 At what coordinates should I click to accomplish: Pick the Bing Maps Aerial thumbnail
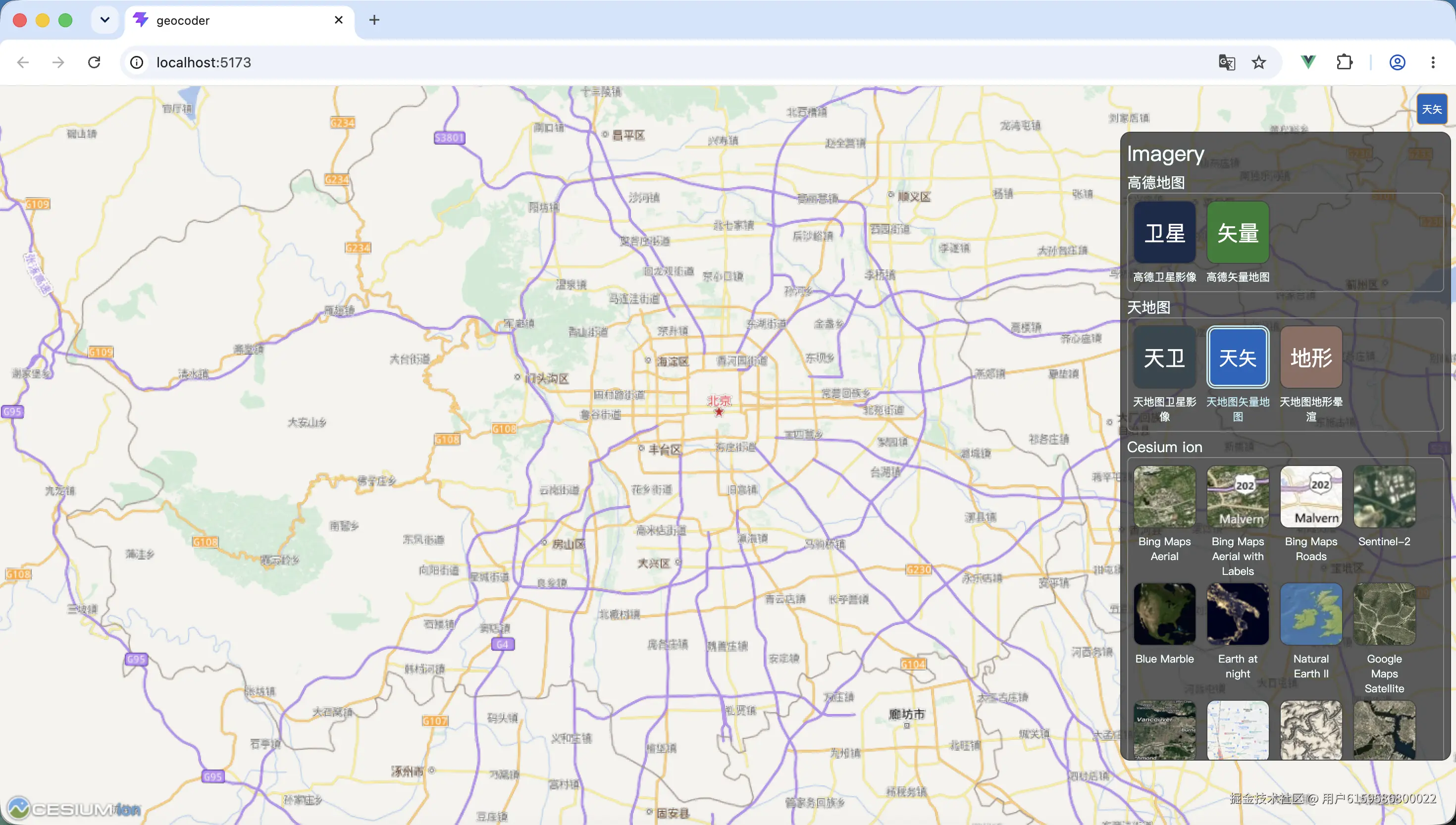(1164, 497)
